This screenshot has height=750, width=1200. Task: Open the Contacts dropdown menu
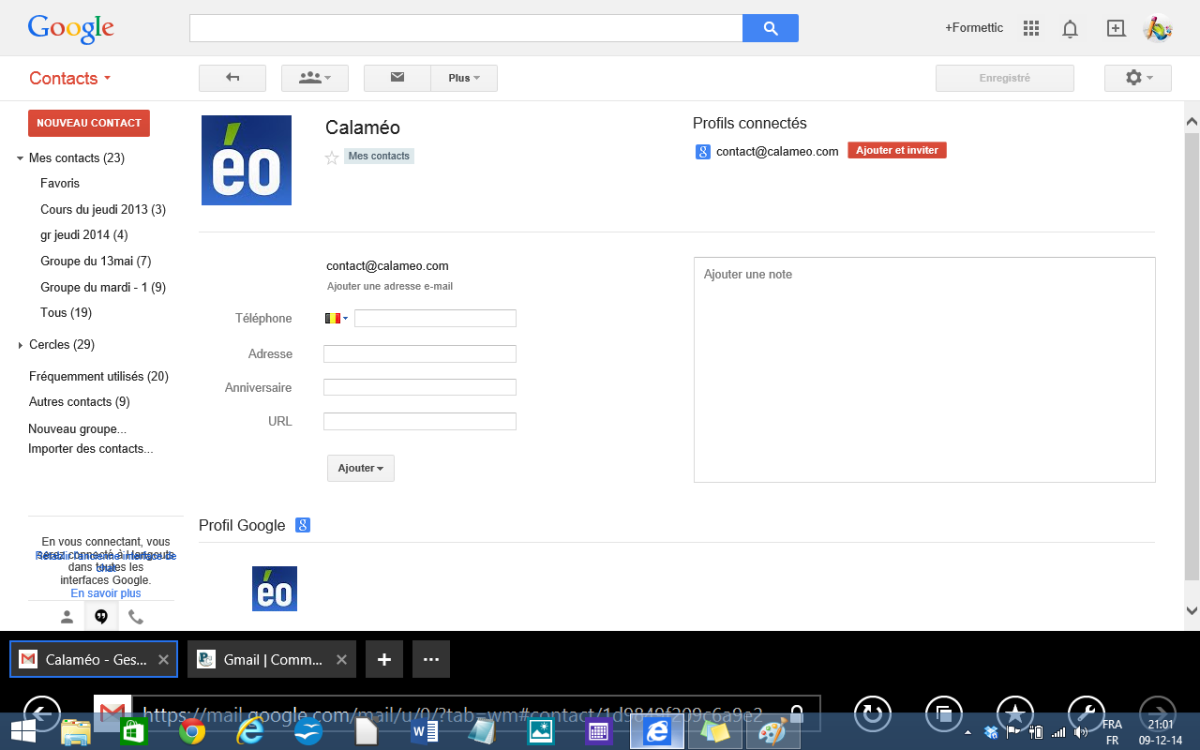[x=70, y=78]
